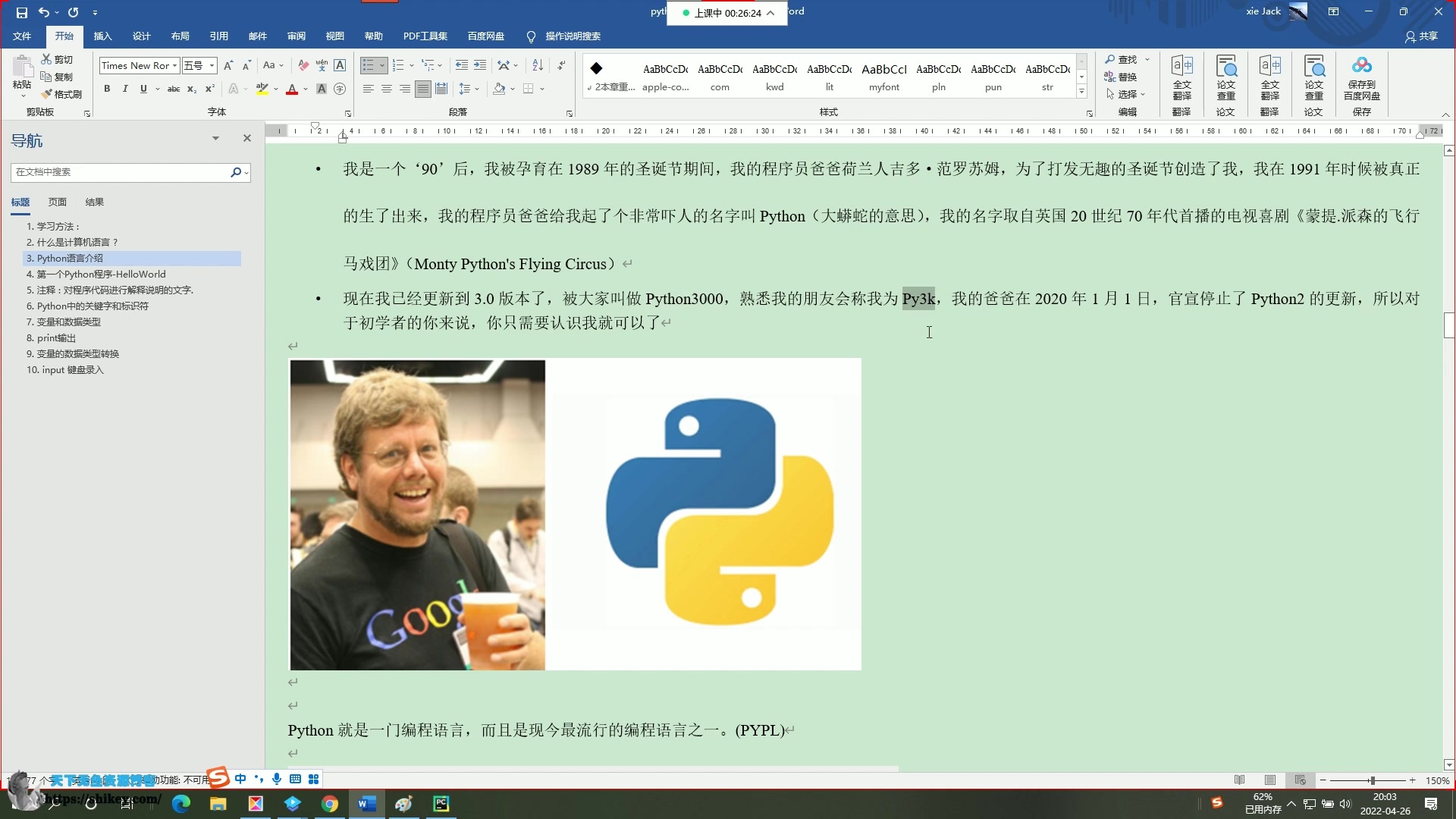Open the Change Case (Aa) dropdown

[273, 66]
